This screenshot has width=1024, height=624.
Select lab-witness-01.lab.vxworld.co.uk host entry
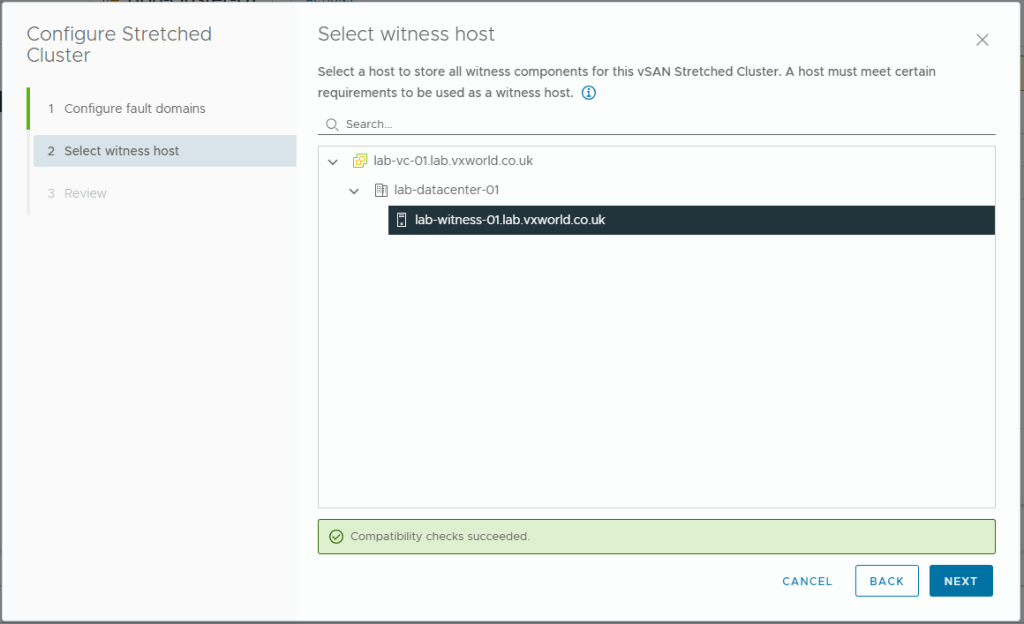tap(510, 220)
